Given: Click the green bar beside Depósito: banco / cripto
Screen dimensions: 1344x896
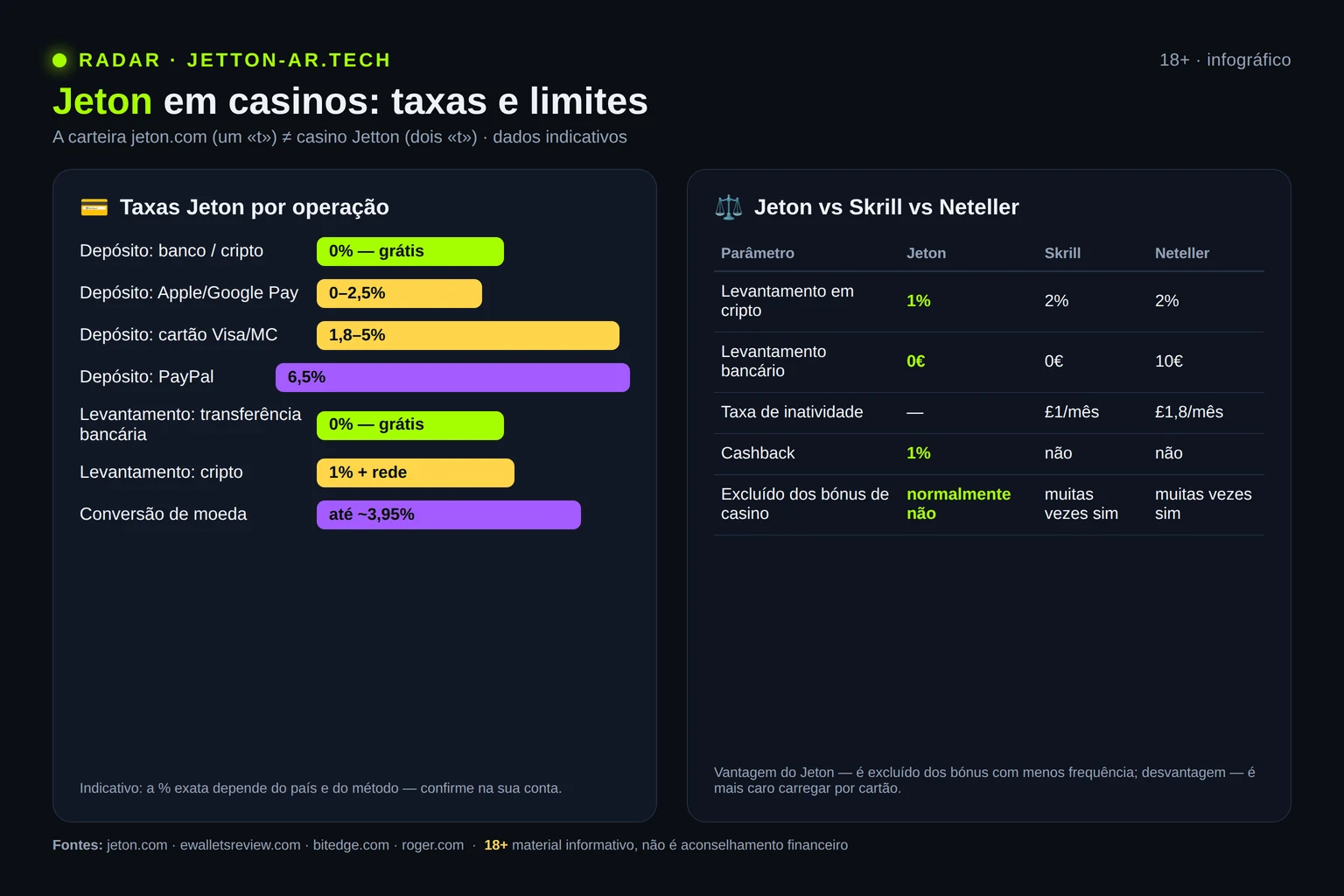Looking at the screenshot, I should coord(410,251).
